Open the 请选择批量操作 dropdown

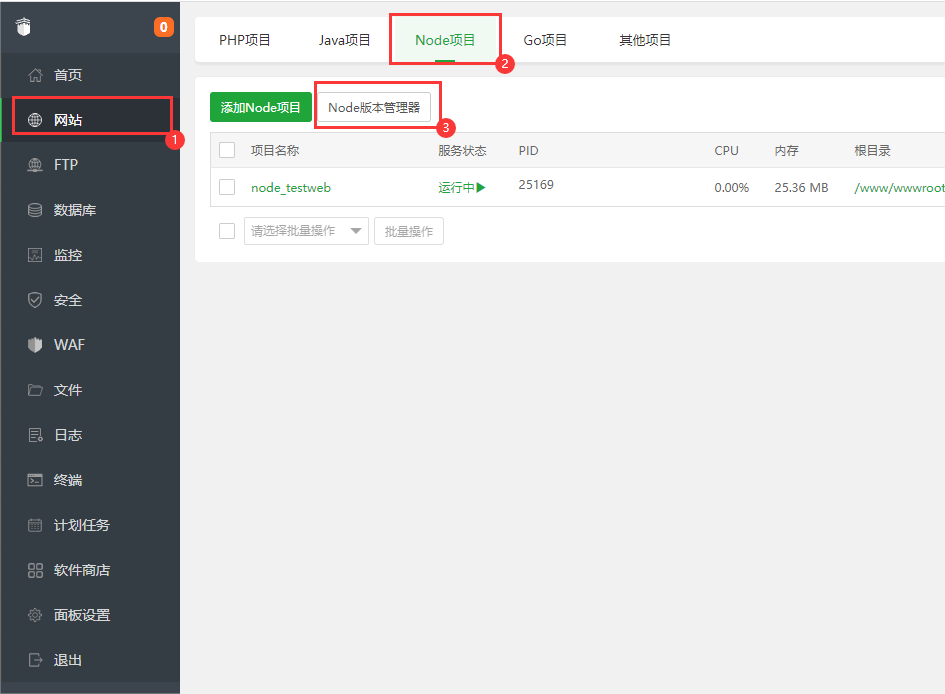[x=306, y=230]
